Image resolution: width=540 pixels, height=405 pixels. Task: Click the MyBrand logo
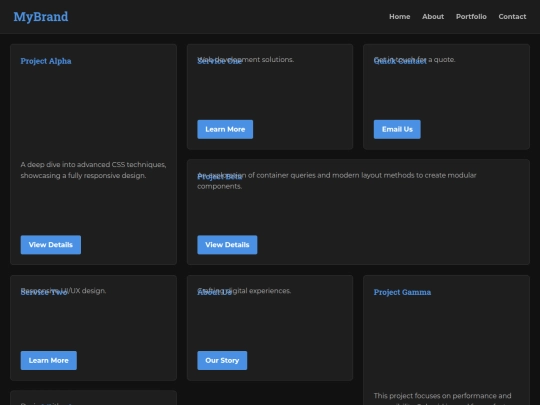coord(41,17)
